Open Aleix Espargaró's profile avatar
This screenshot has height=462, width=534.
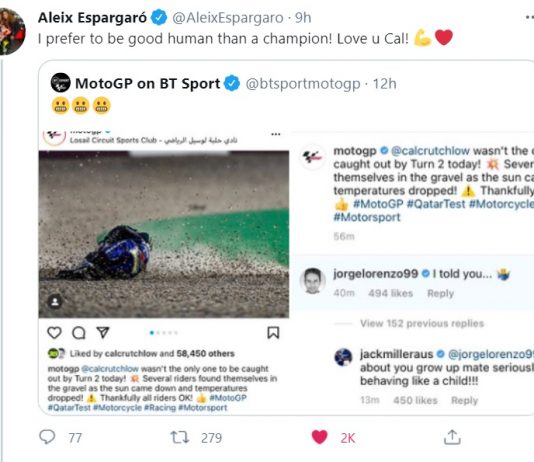tap(12, 31)
